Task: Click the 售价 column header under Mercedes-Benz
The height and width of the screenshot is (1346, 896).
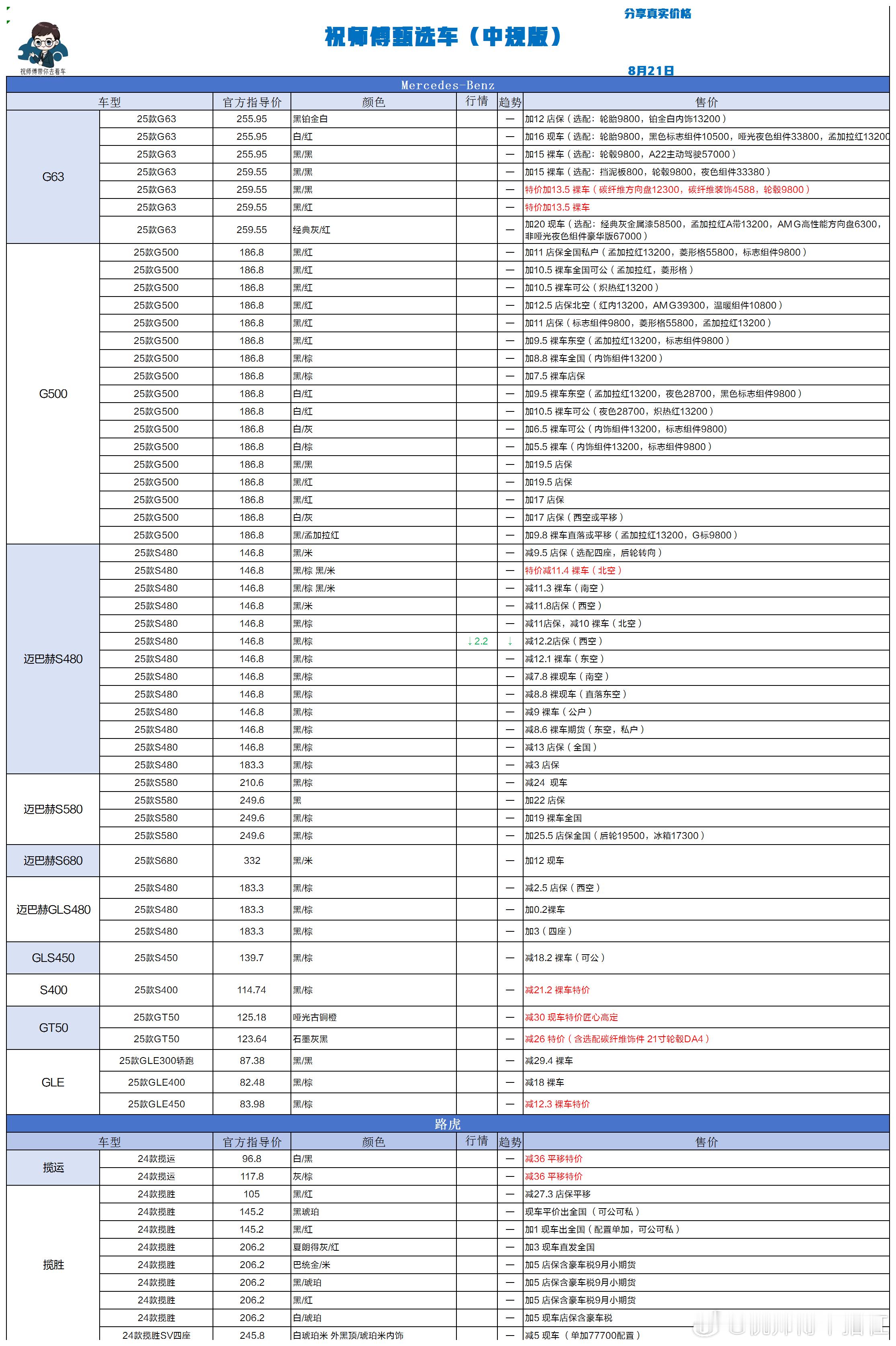Action: (706, 102)
